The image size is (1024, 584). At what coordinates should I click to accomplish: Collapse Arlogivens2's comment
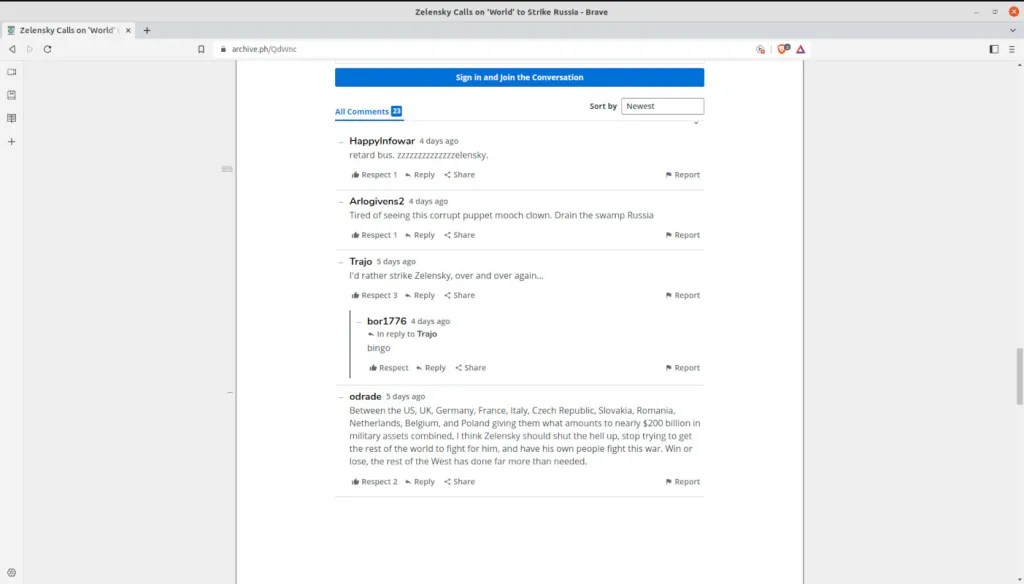(x=341, y=202)
